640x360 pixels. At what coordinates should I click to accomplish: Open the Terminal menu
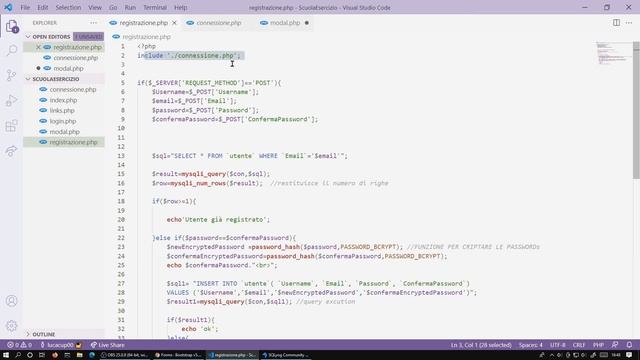click(x=155, y=7)
